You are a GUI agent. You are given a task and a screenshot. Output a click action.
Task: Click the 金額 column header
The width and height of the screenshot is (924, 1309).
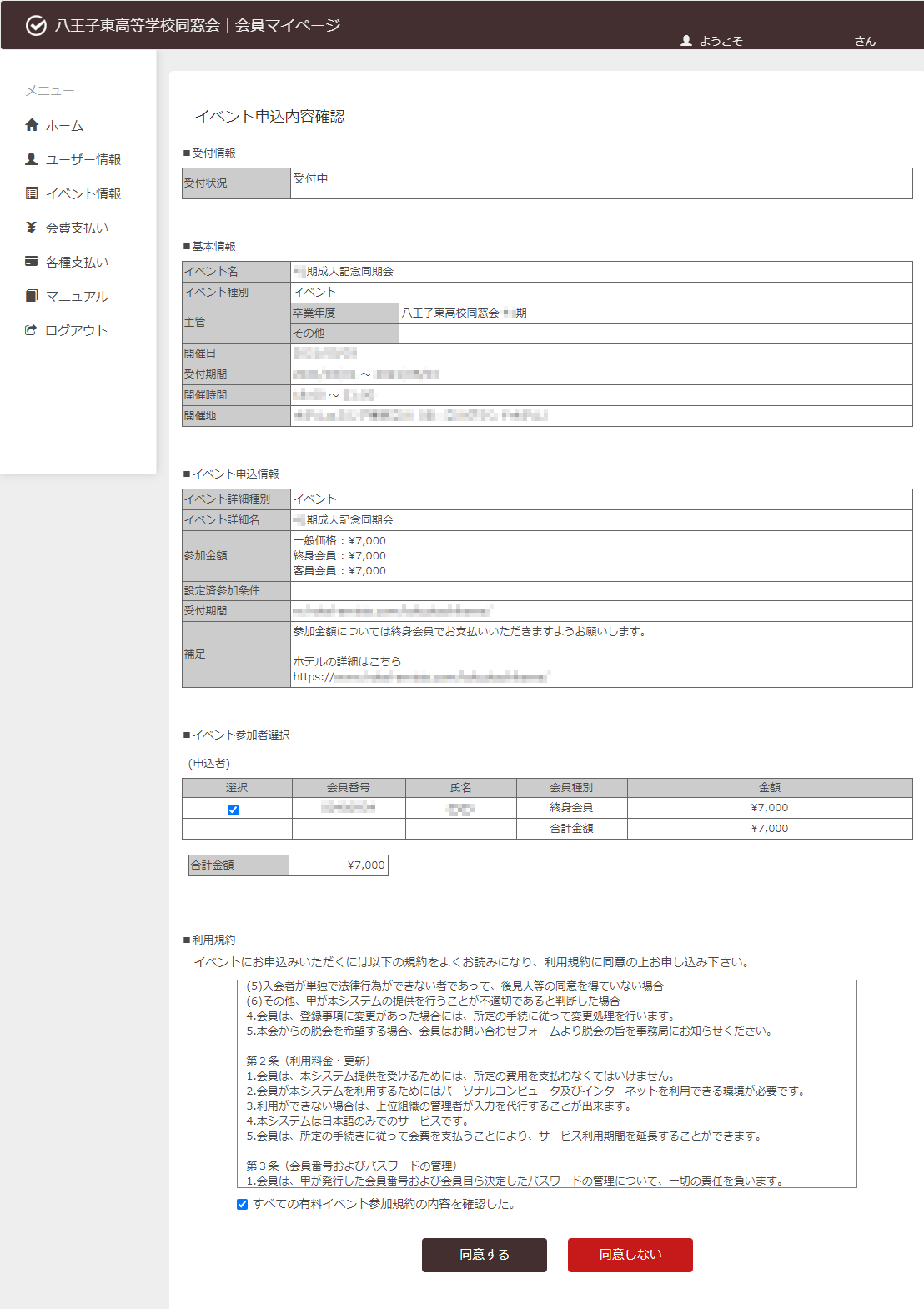(x=770, y=787)
